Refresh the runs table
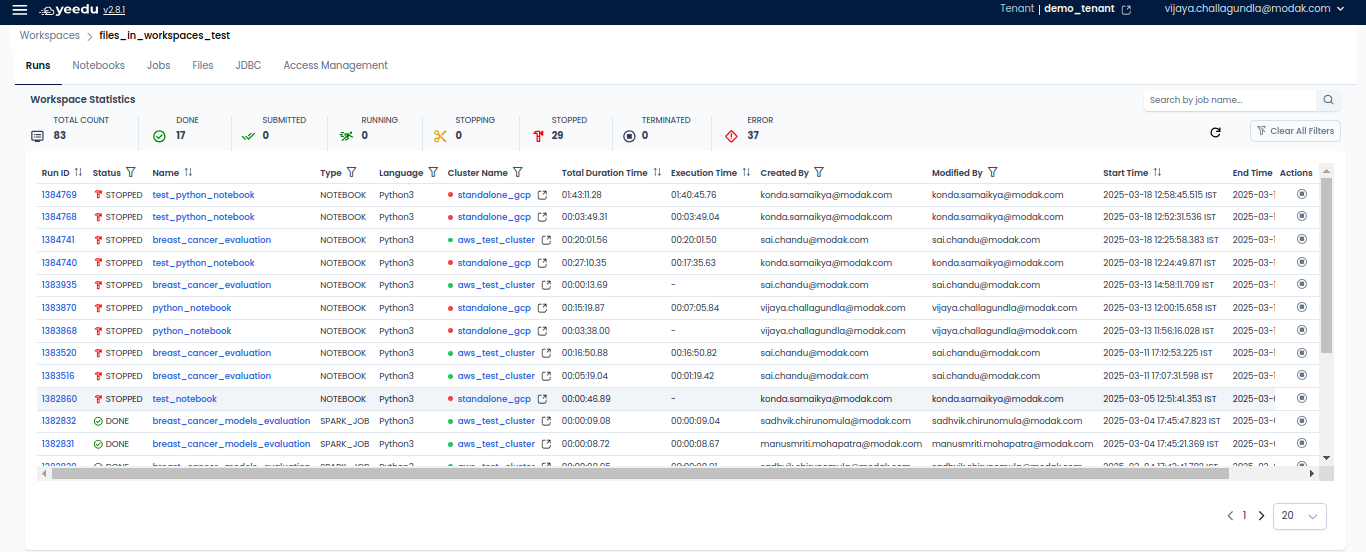 pos(1215,132)
